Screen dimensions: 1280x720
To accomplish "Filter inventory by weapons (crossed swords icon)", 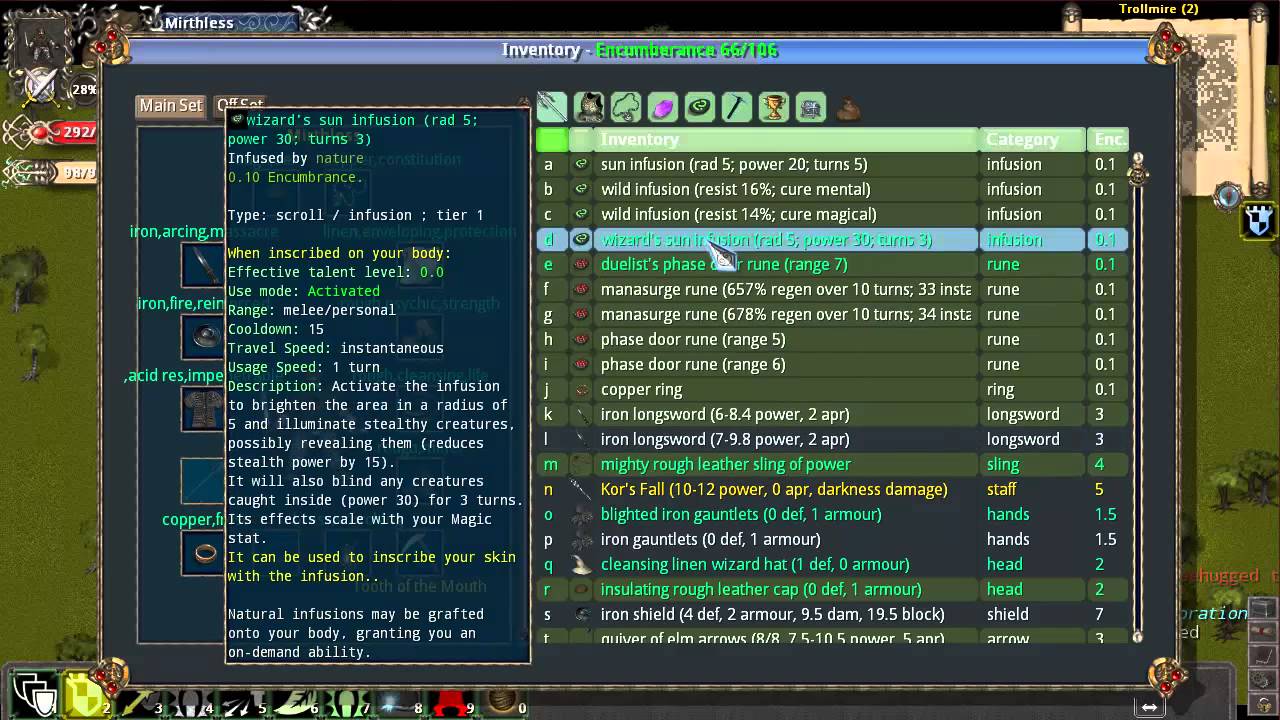I will click(x=552, y=106).
